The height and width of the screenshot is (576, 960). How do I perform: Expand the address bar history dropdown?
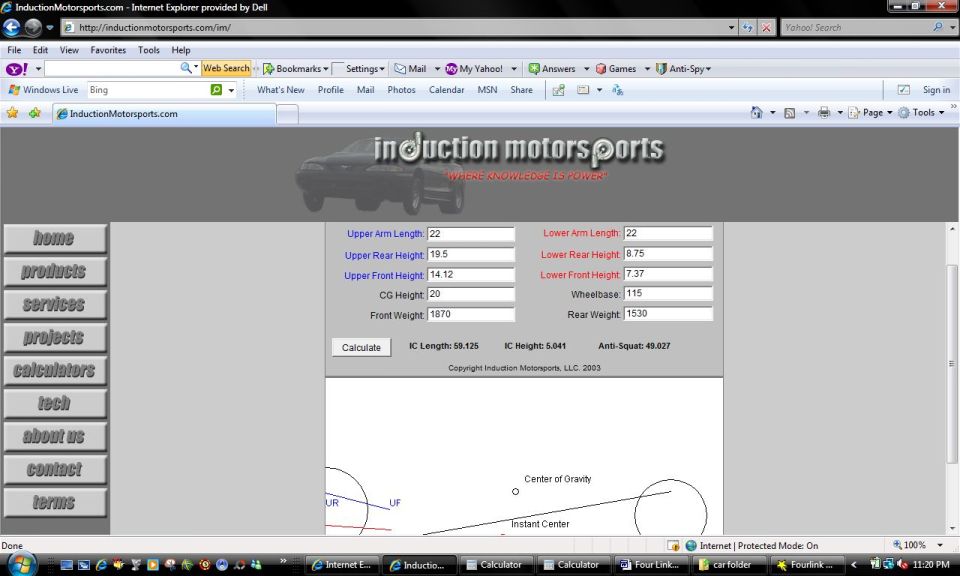[x=731, y=28]
